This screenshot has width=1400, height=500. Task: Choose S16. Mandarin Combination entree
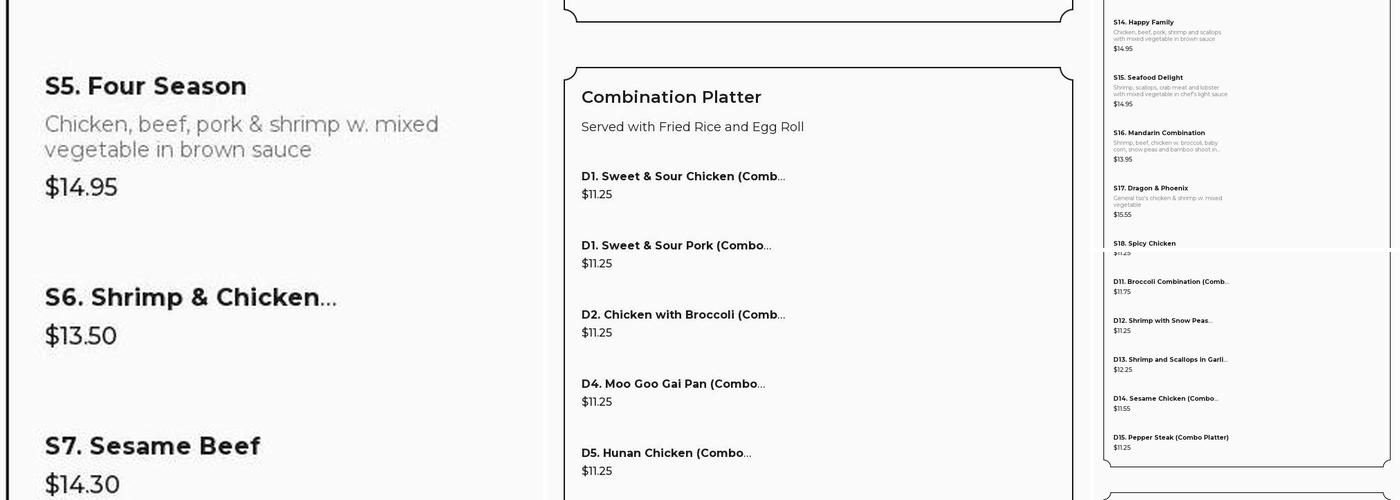click(x=1159, y=133)
